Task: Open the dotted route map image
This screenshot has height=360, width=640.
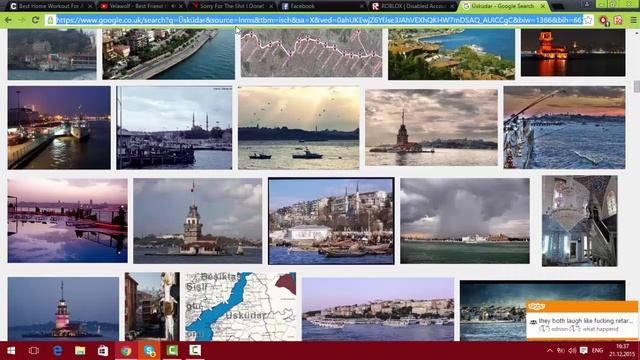Action: [311, 53]
